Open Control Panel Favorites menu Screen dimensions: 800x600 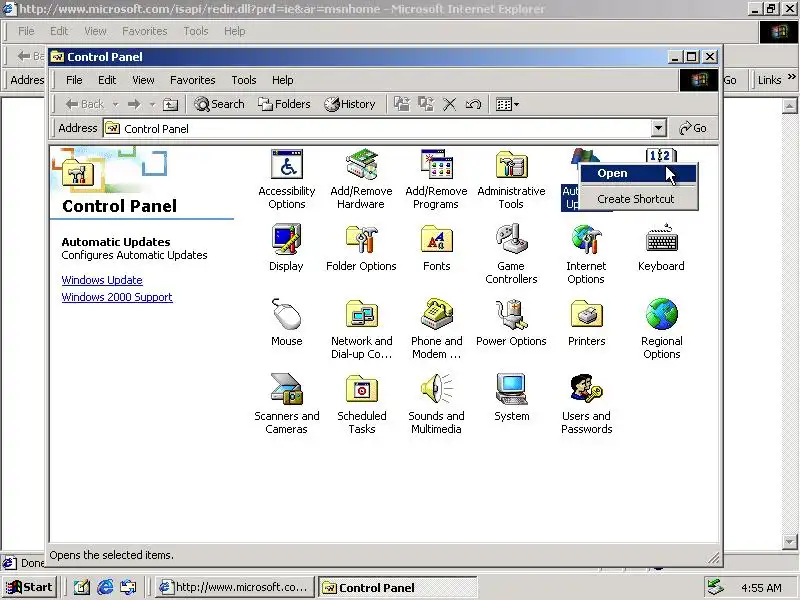192,80
